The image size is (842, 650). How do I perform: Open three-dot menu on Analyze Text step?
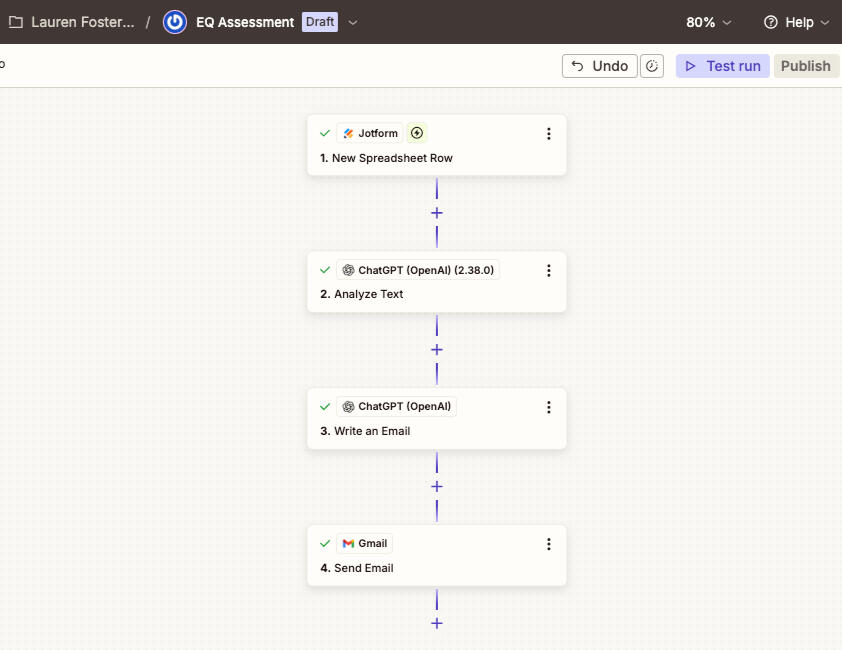coord(548,270)
